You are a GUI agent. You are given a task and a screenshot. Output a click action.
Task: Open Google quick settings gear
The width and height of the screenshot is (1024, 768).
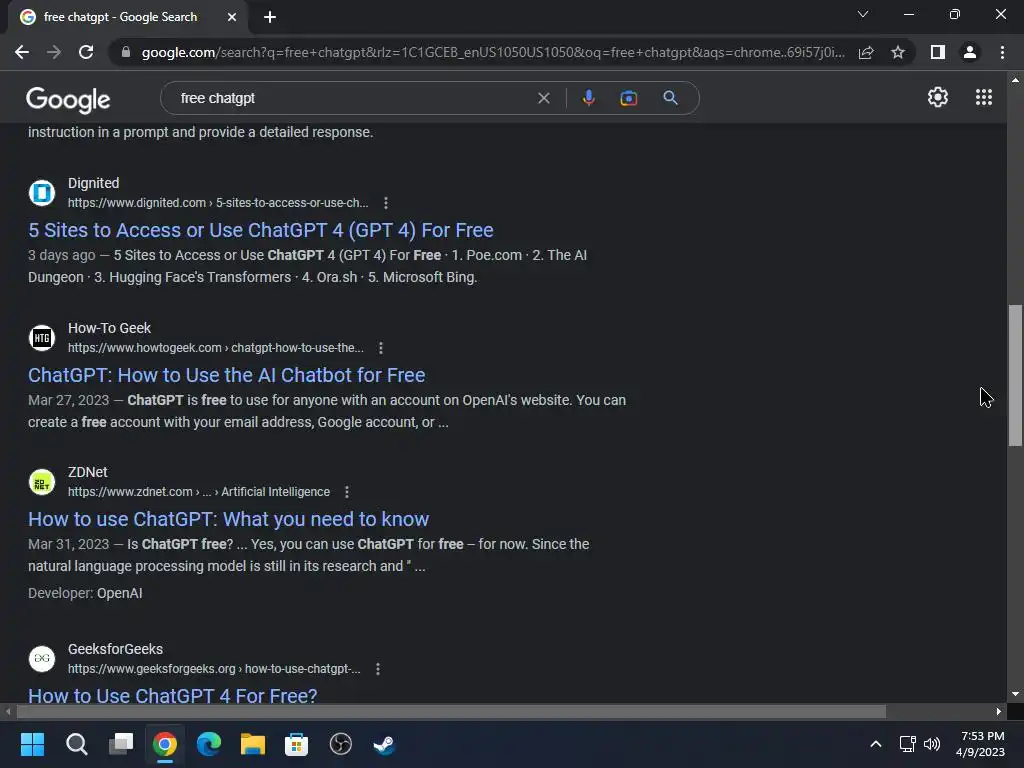tap(938, 97)
